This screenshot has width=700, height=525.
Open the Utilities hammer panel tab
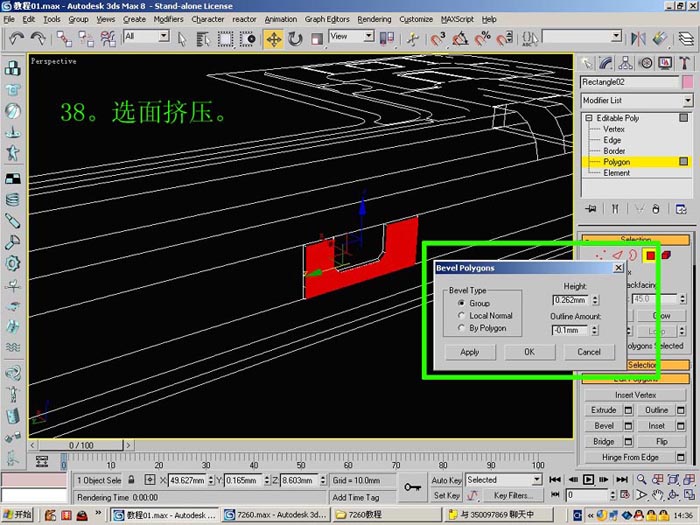click(684, 63)
